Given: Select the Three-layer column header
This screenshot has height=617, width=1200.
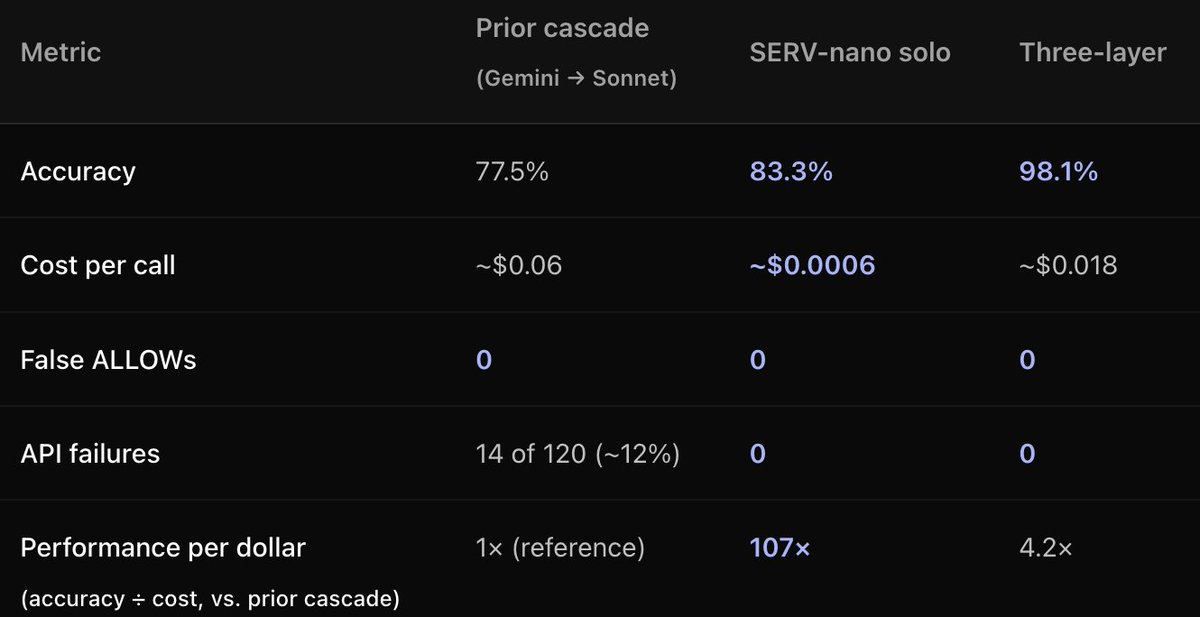Looking at the screenshot, I should pos(1093,52).
